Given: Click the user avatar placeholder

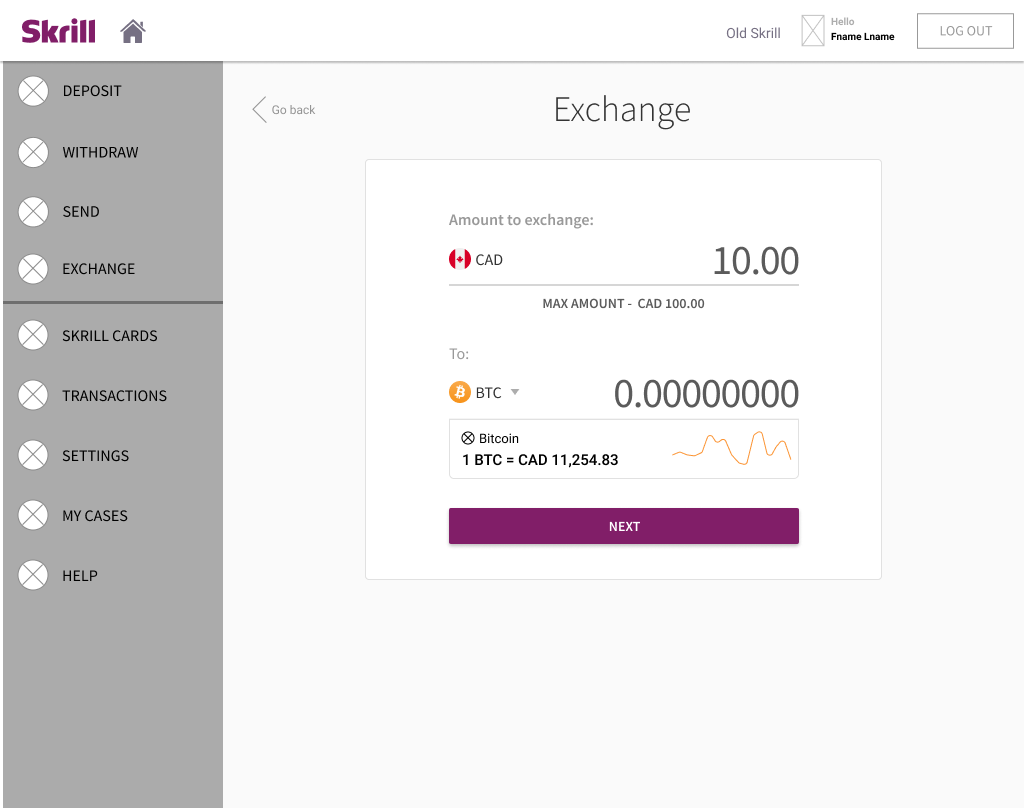Looking at the screenshot, I should (812, 31).
